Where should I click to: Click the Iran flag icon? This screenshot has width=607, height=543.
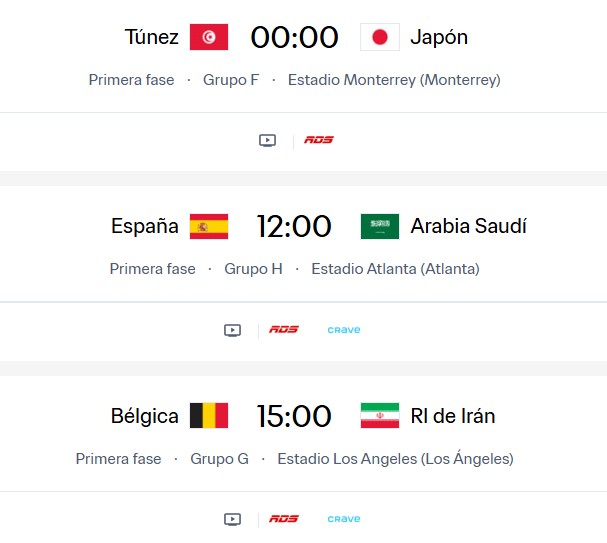tap(379, 416)
